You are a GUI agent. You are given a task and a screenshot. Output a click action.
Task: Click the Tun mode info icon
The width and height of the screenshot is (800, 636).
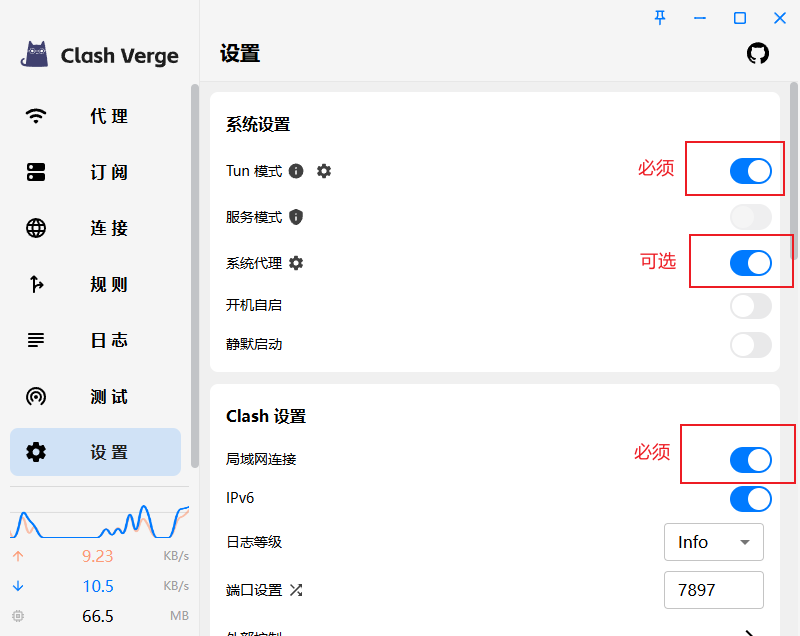coord(296,171)
